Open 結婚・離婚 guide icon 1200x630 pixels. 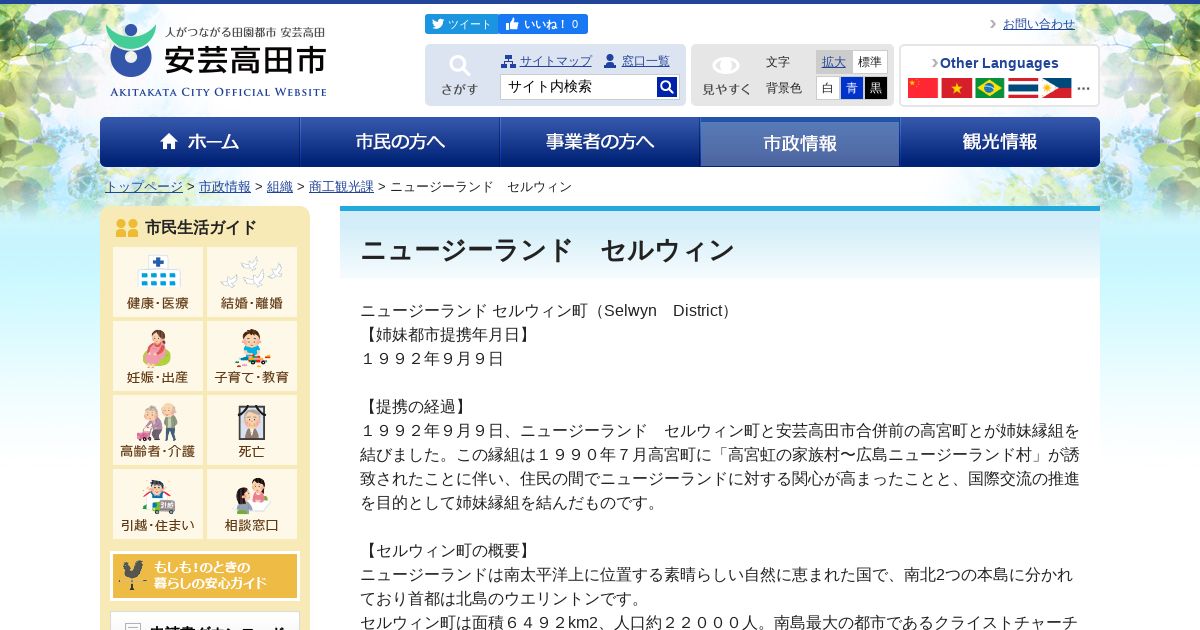point(252,282)
